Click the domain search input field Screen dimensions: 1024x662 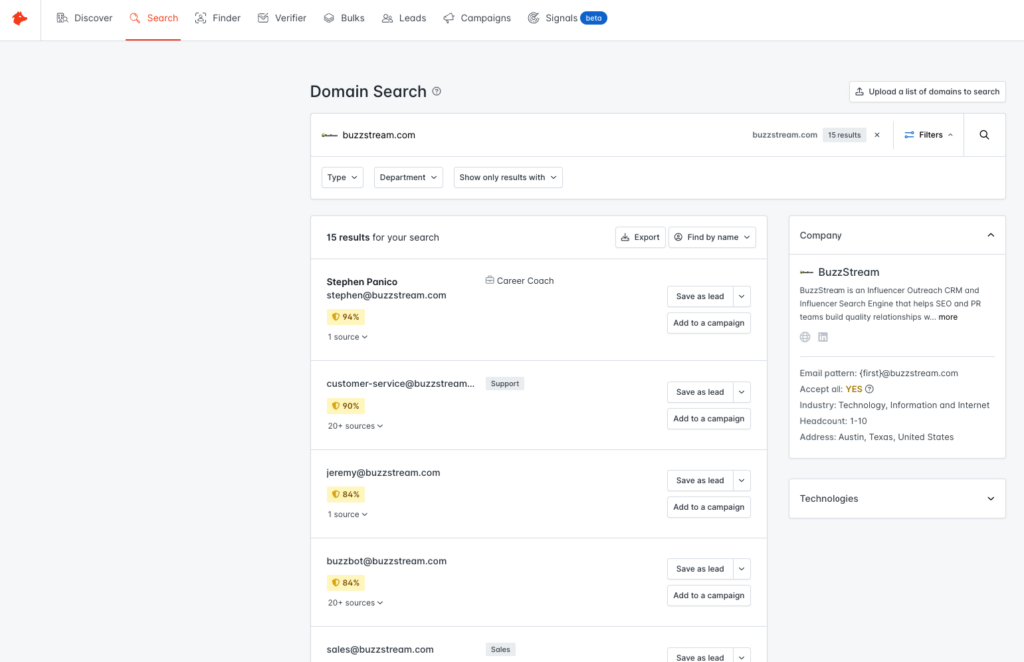pos(540,135)
